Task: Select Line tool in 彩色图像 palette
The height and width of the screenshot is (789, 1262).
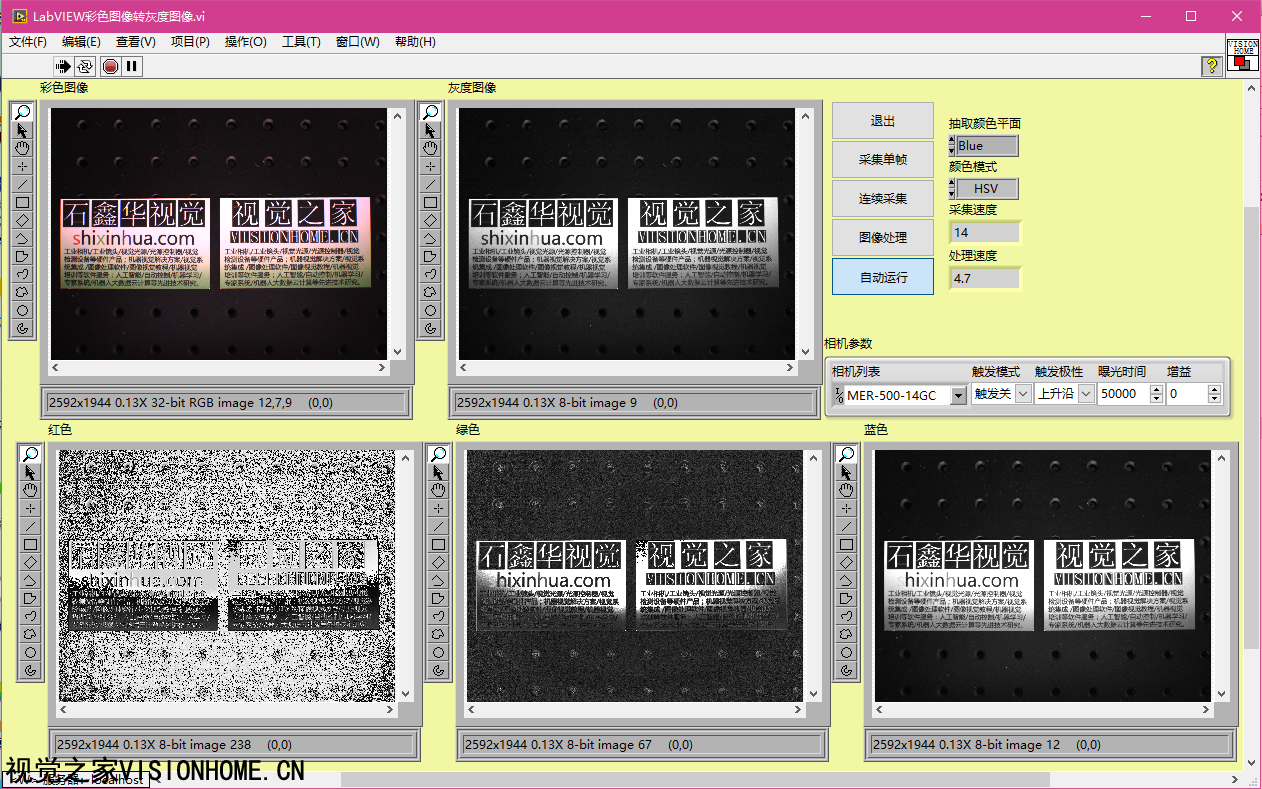Action: pyautogui.click(x=22, y=184)
